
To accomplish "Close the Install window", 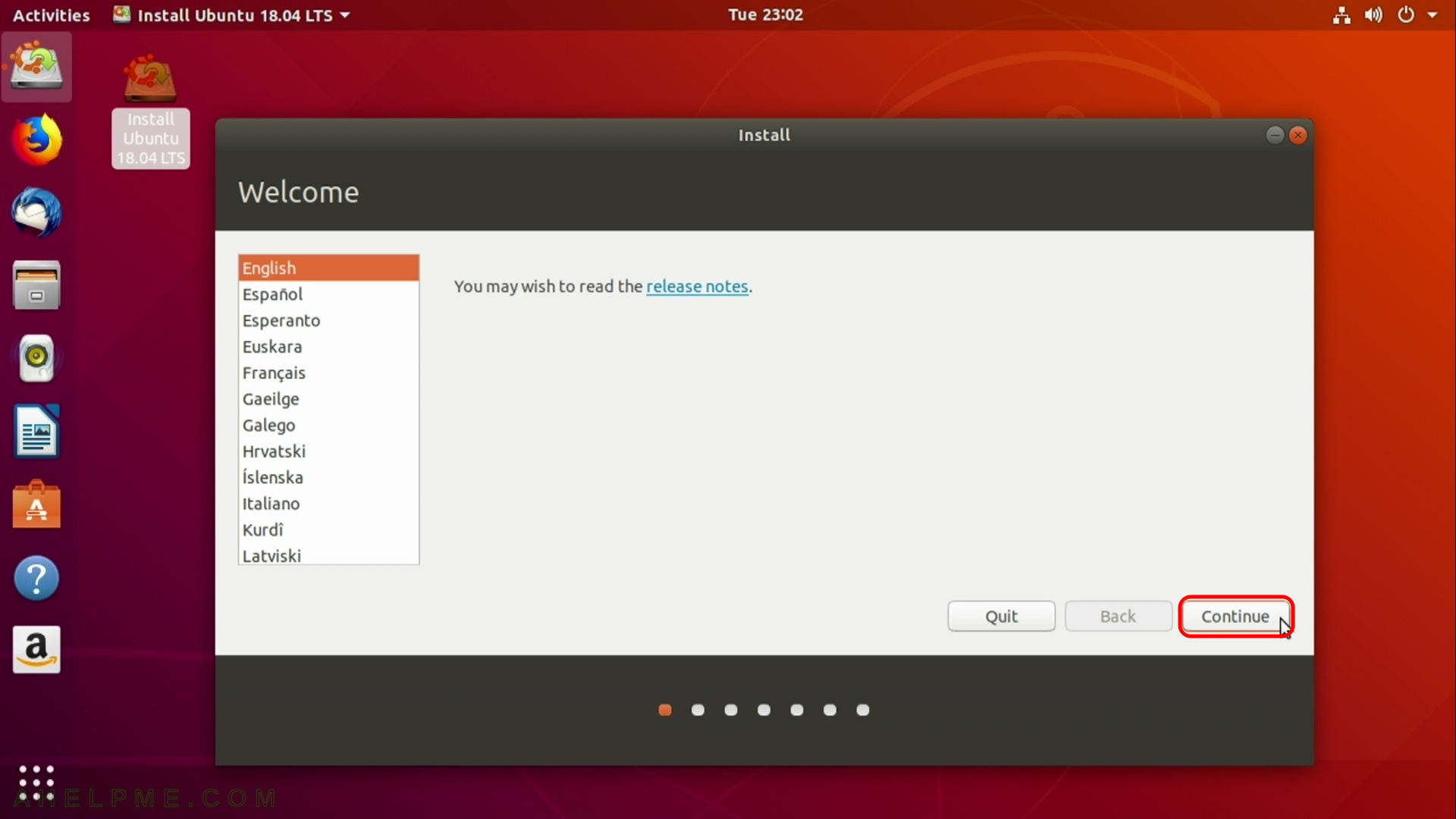I will pos(1298,135).
